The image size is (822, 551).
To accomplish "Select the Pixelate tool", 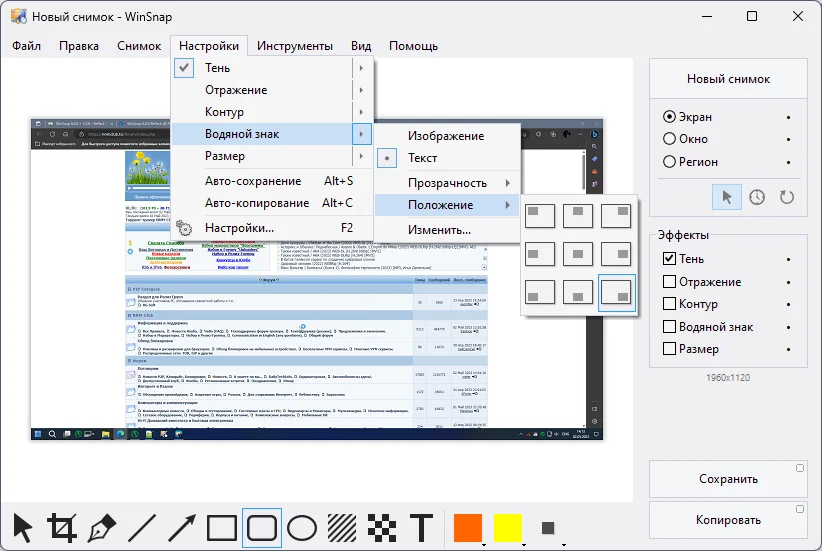I will coord(382,528).
